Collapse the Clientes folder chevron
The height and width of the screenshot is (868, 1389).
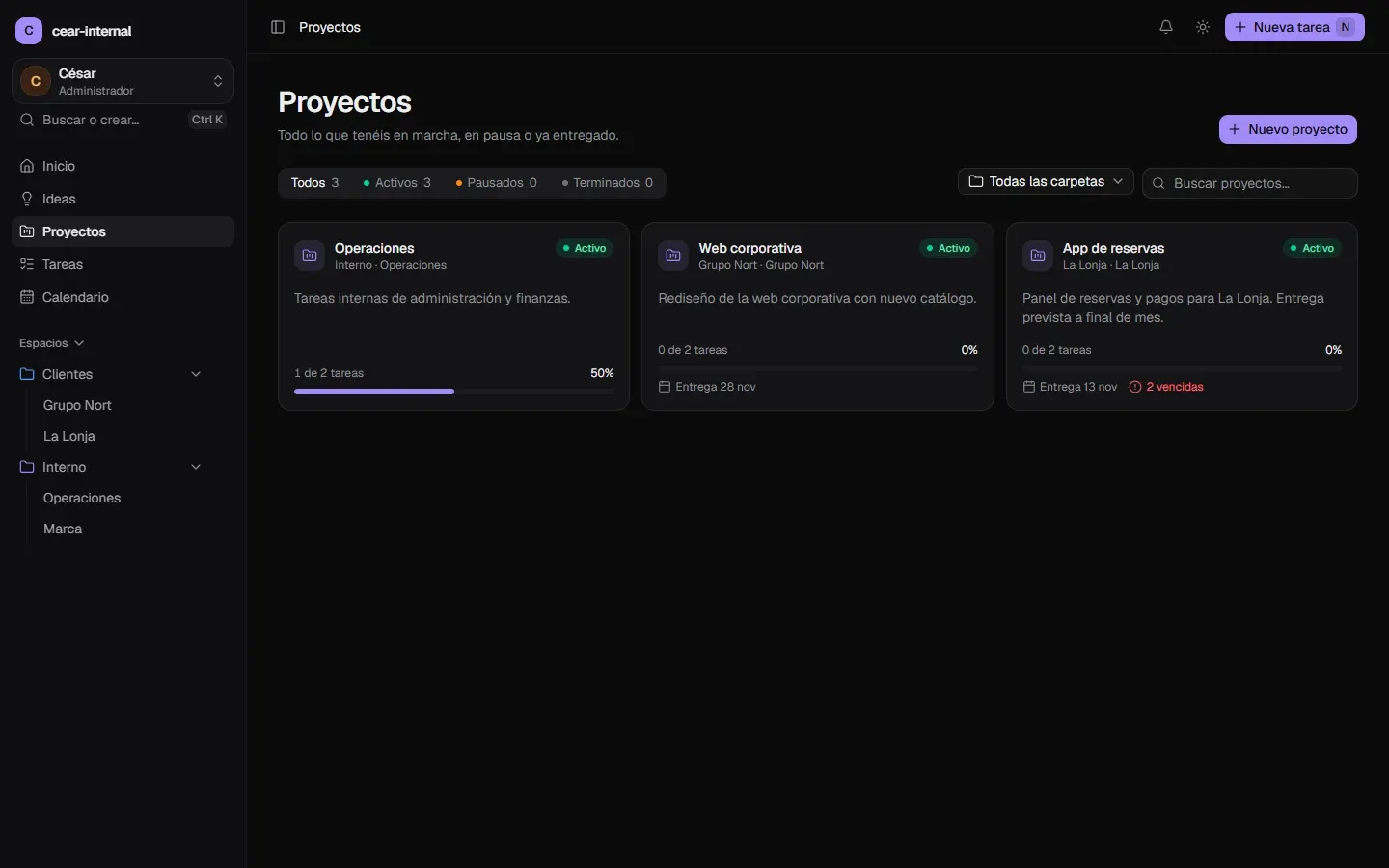click(196, 374)
